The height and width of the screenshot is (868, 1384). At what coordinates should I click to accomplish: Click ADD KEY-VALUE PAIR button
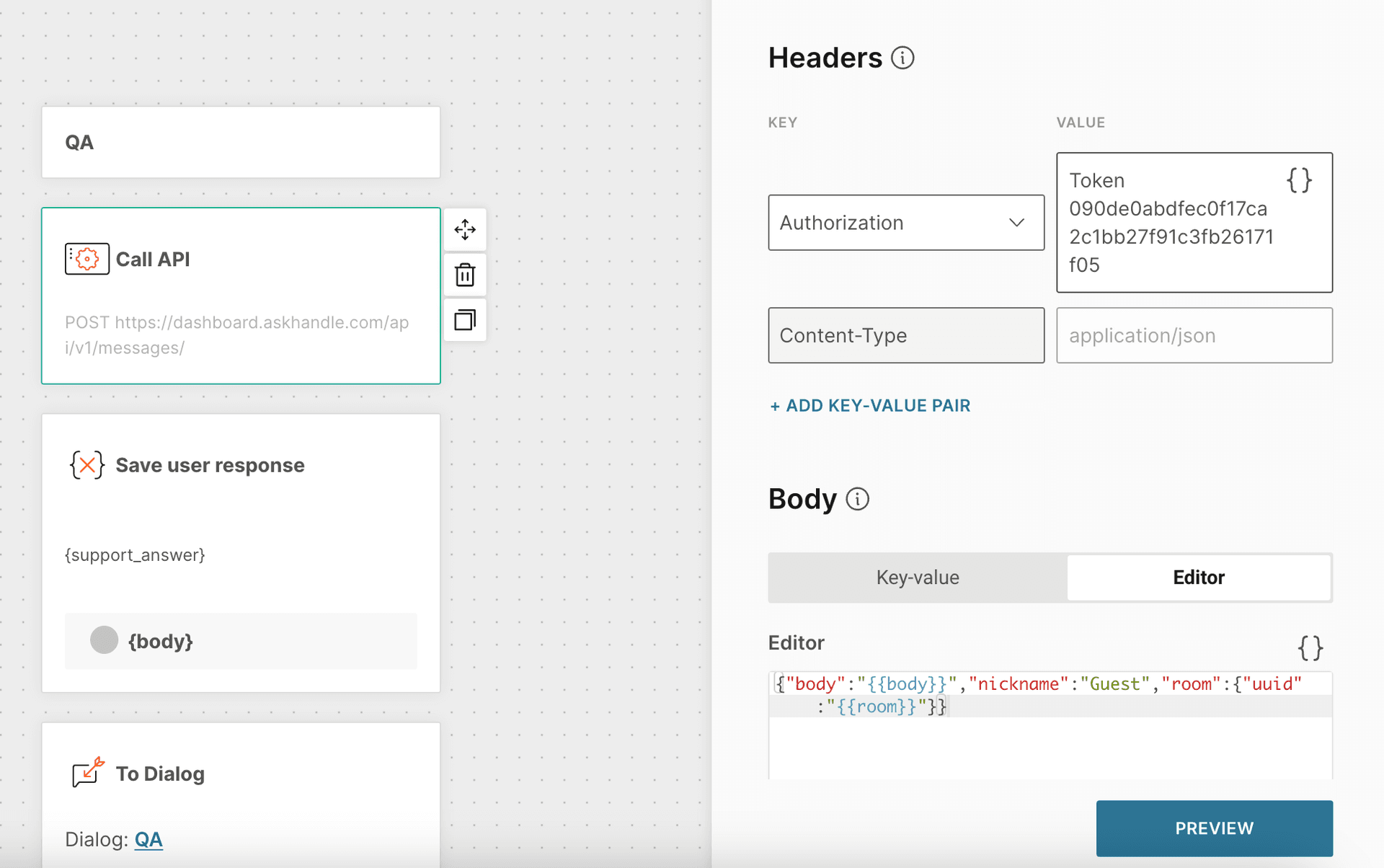click(869, 405)
